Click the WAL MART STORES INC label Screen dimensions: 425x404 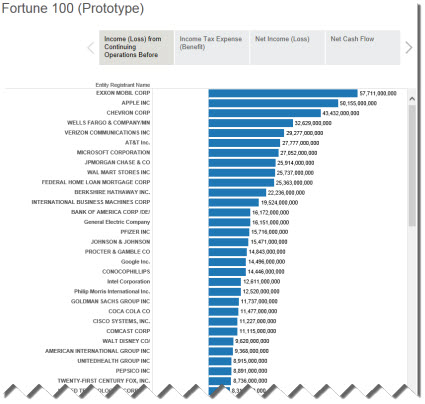coord(119,172)
